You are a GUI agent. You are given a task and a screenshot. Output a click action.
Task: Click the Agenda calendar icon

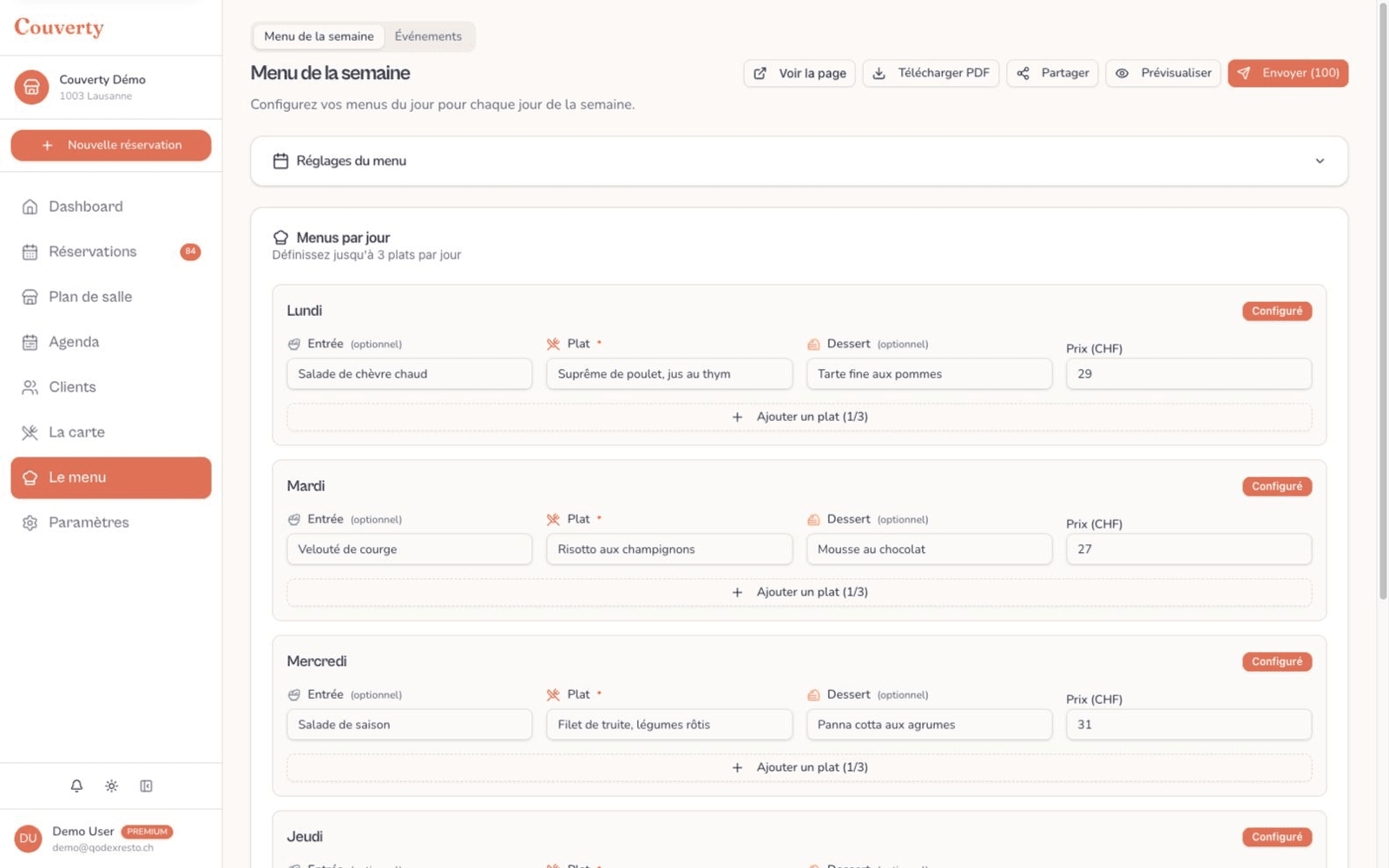pyautogui.click(x=30, y=342)
